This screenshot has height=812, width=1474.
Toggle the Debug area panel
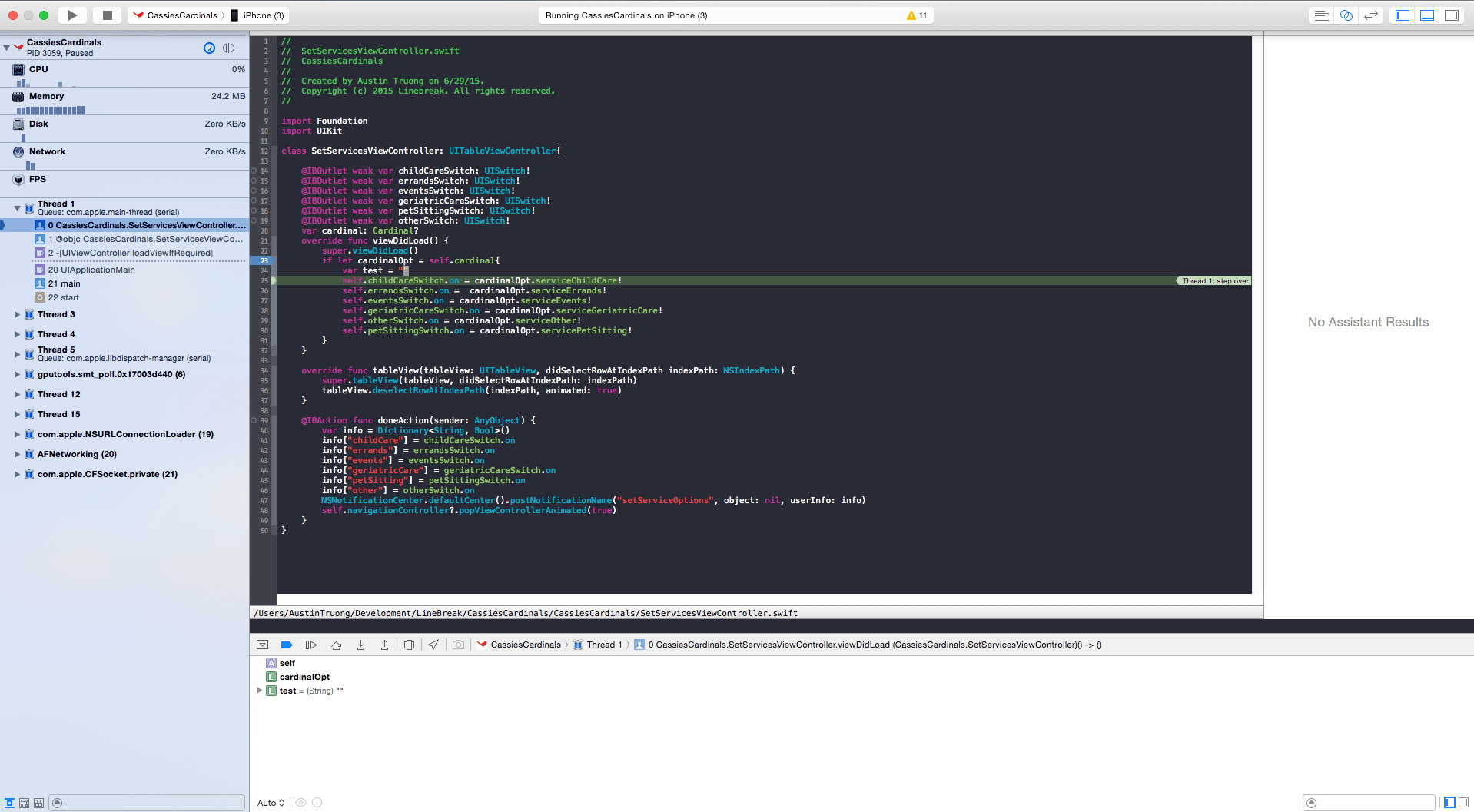point(1427,15)
